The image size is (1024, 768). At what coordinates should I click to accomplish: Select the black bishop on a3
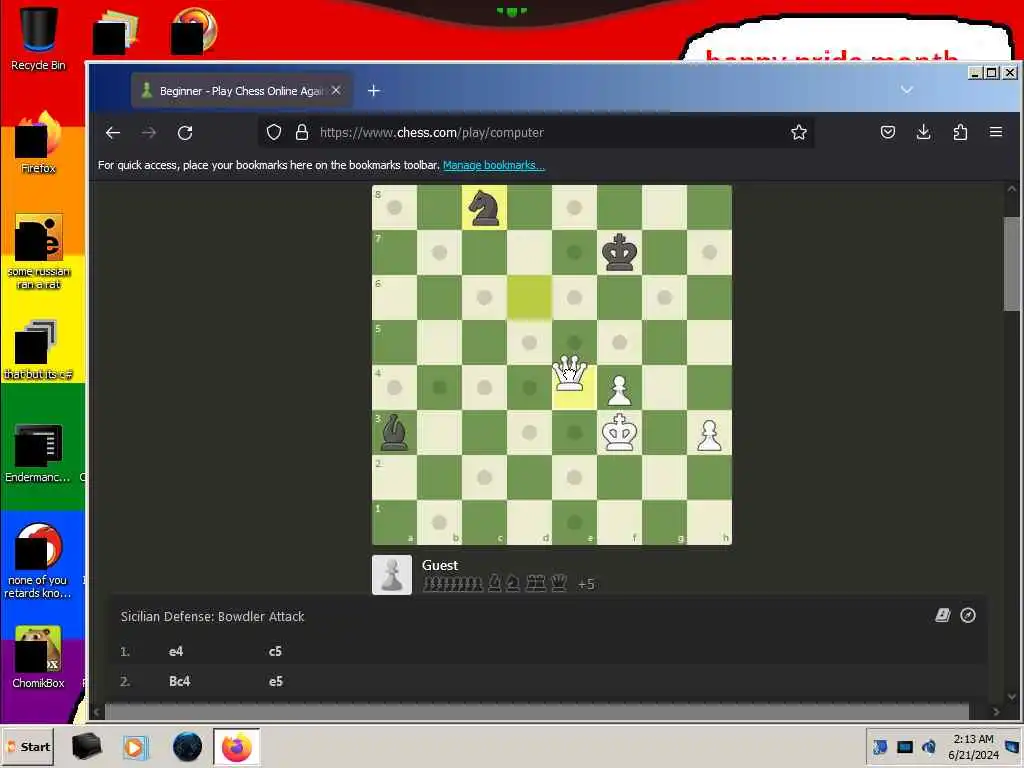394,432
